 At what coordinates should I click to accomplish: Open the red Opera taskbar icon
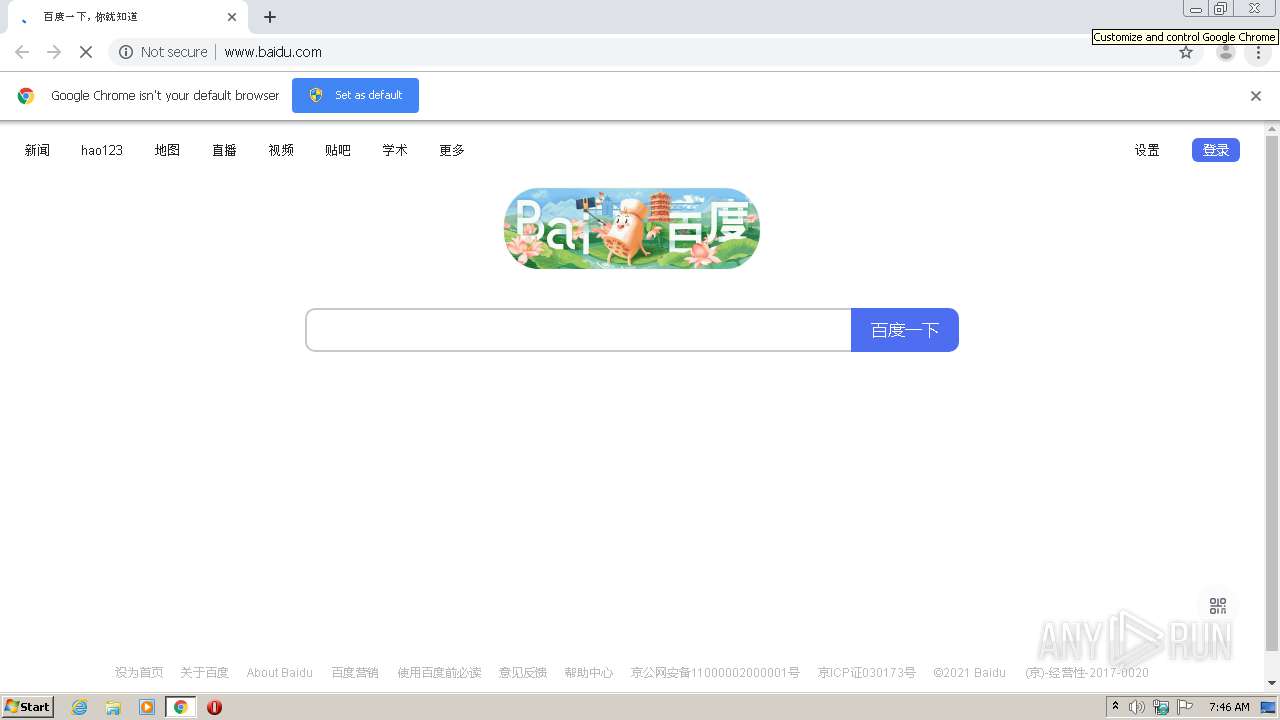[x=214, y=707]
